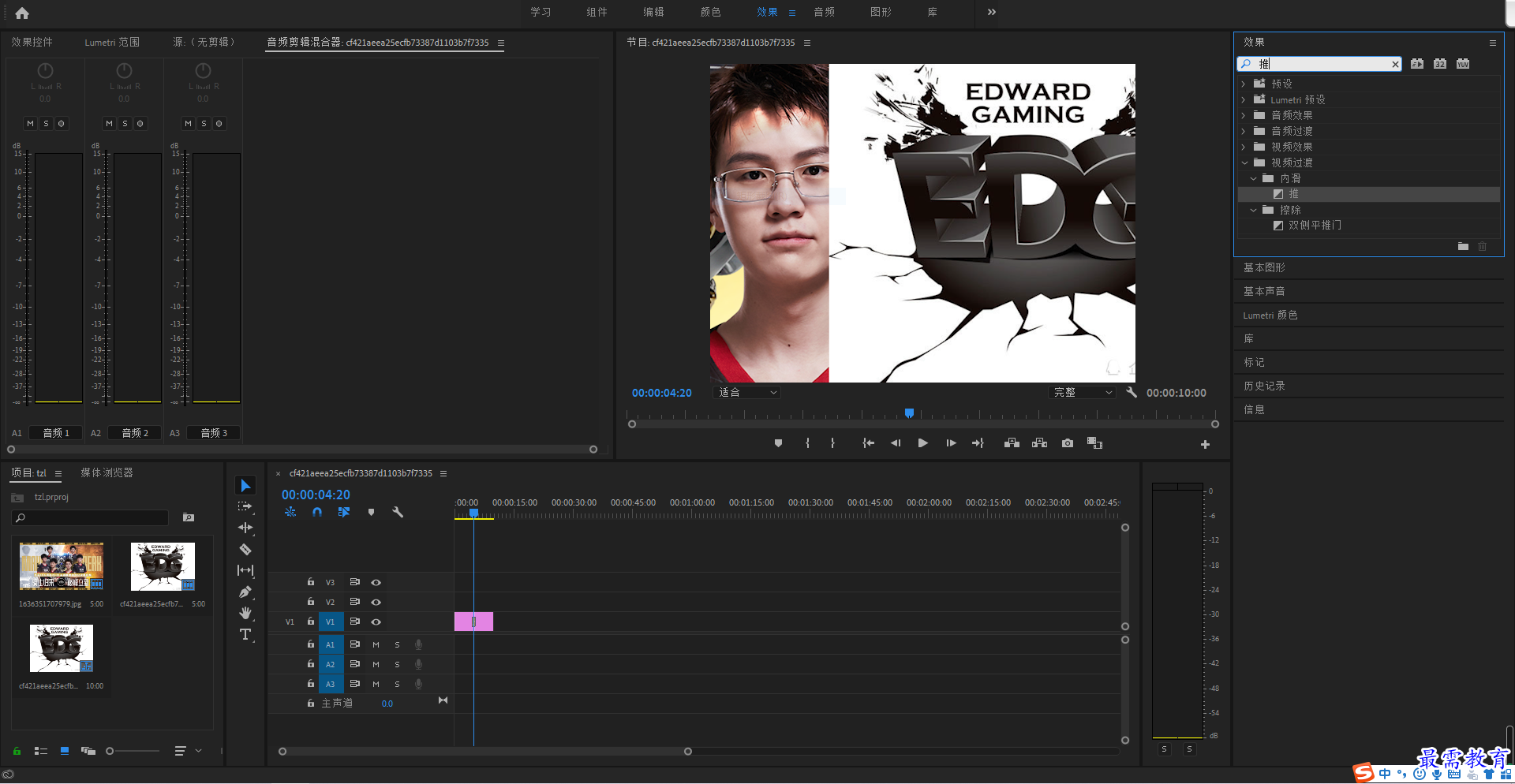
Task: Select the Ripple Edit tool
Action: pyautogui.click(x=245, y=528)
